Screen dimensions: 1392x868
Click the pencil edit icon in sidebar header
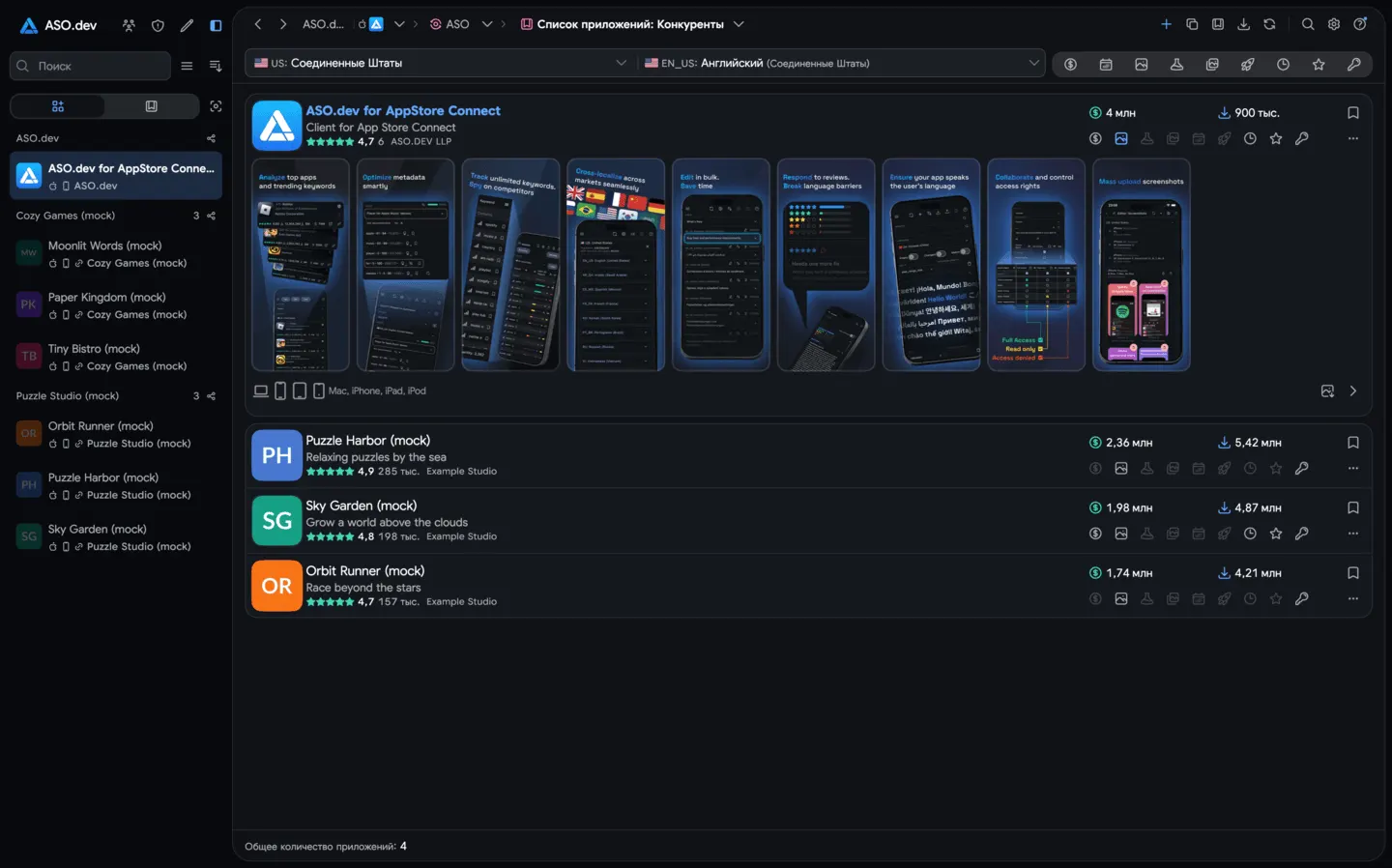pos(187,25)
